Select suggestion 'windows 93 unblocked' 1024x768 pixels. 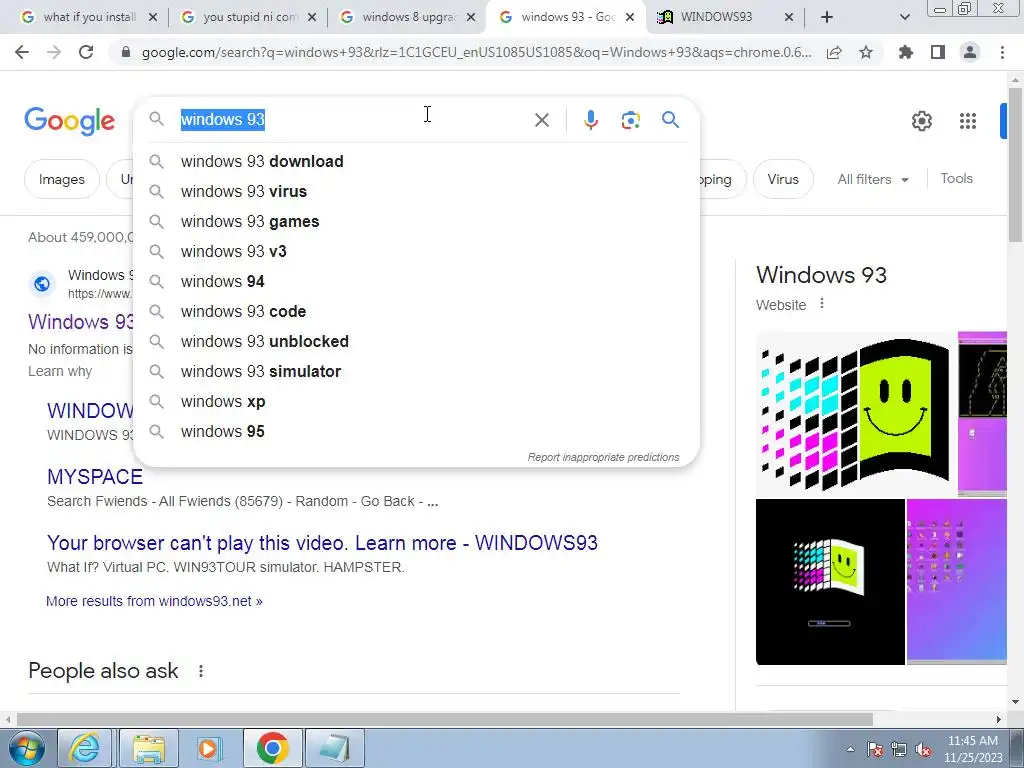(416, 342)
